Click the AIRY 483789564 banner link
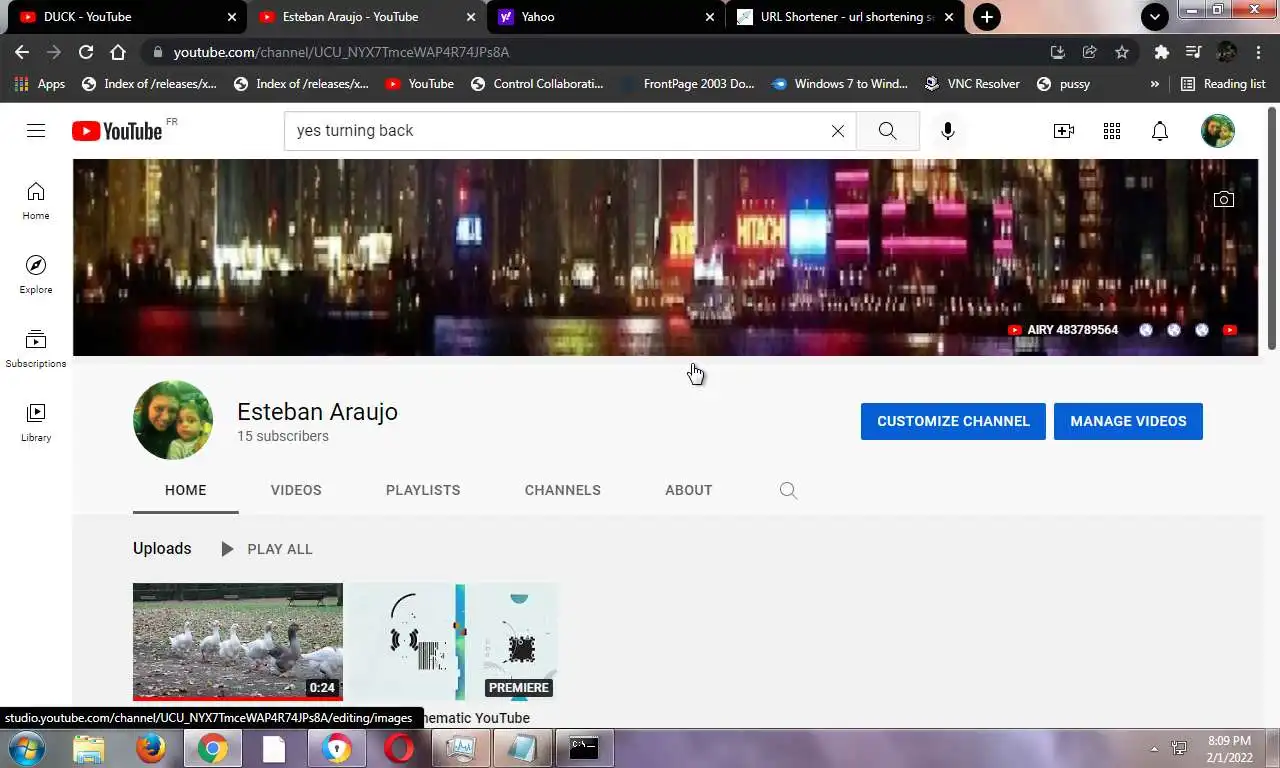Image resolution: width=1280 pixels, height=768 pixels. [x=1063, y=330]
